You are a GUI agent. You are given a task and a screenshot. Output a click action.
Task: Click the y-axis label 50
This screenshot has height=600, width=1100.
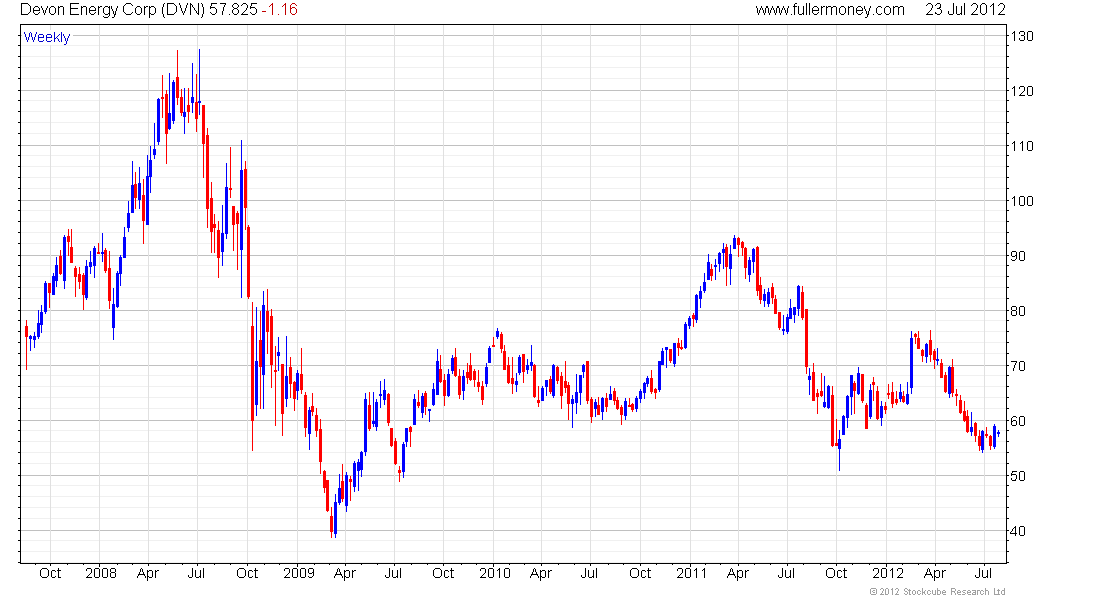click(x=1018, y=476)
